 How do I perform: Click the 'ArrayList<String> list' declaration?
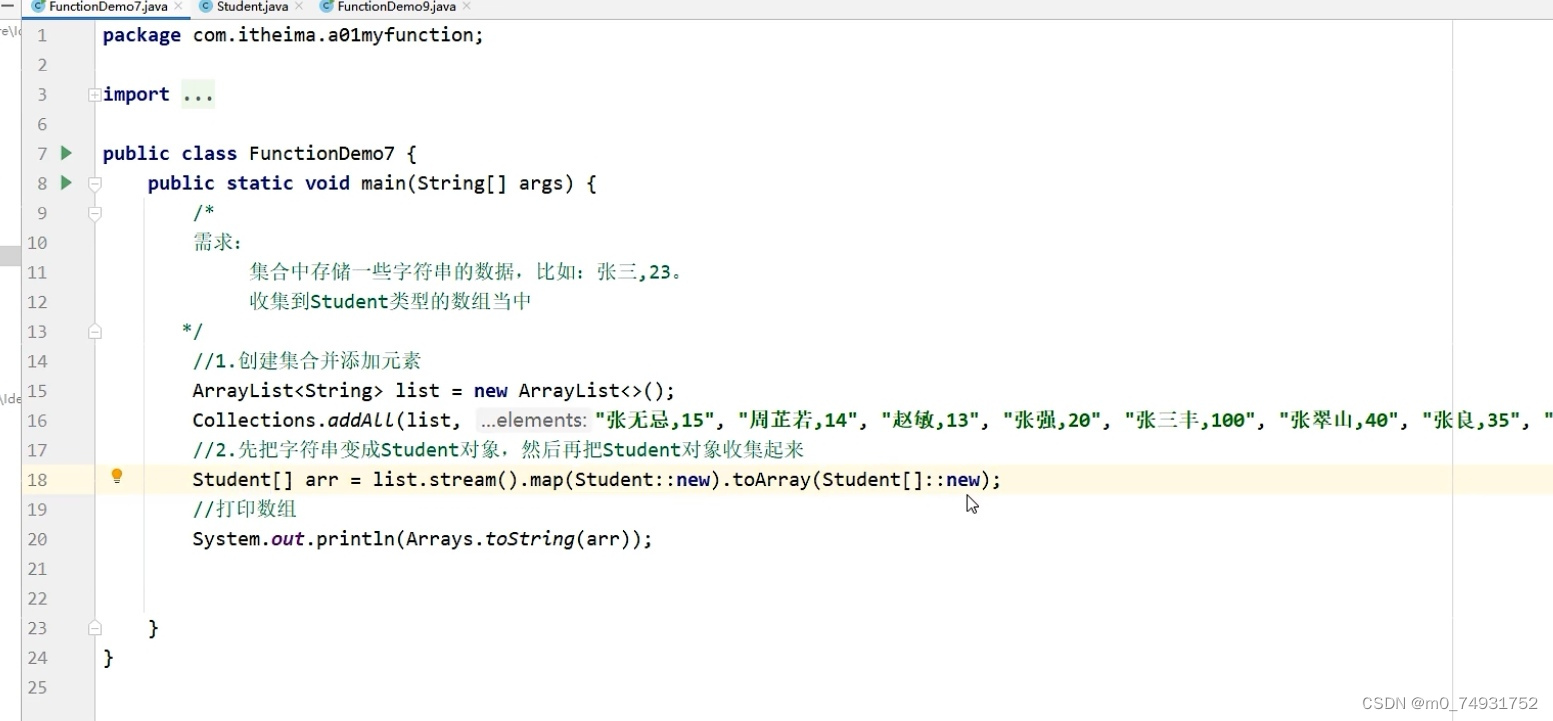click(316, 391)
